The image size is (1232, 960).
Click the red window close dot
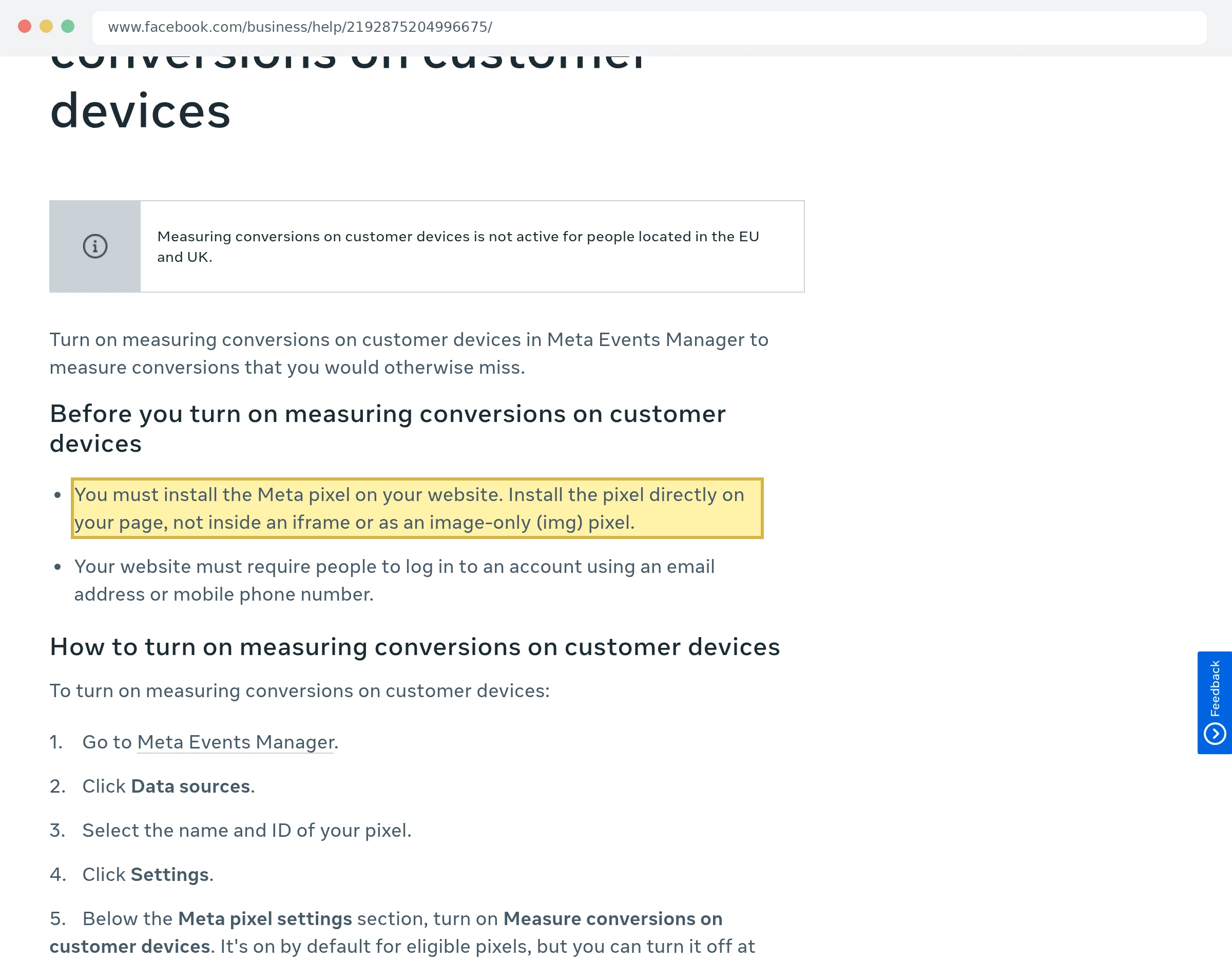click(x=24, y=27)
